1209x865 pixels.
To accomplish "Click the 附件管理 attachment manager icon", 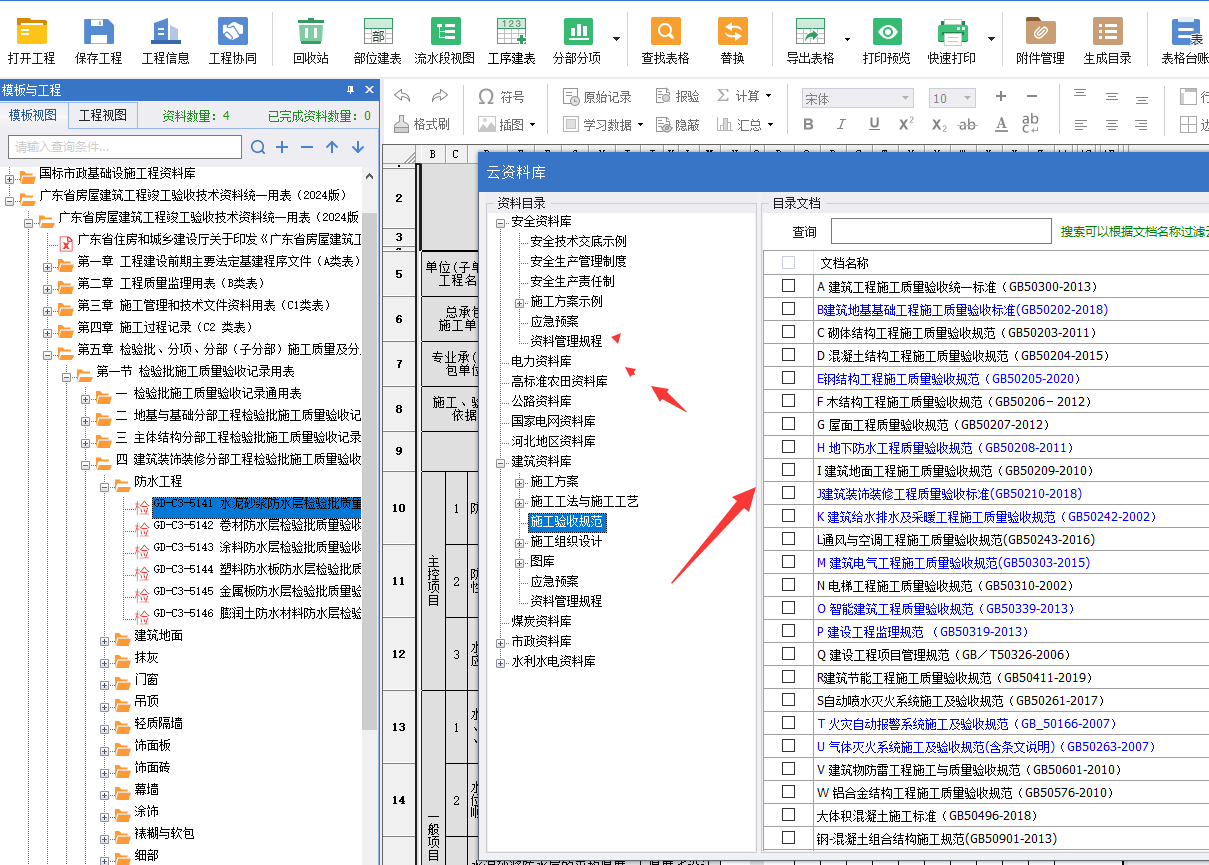I will coord(1040,32).
